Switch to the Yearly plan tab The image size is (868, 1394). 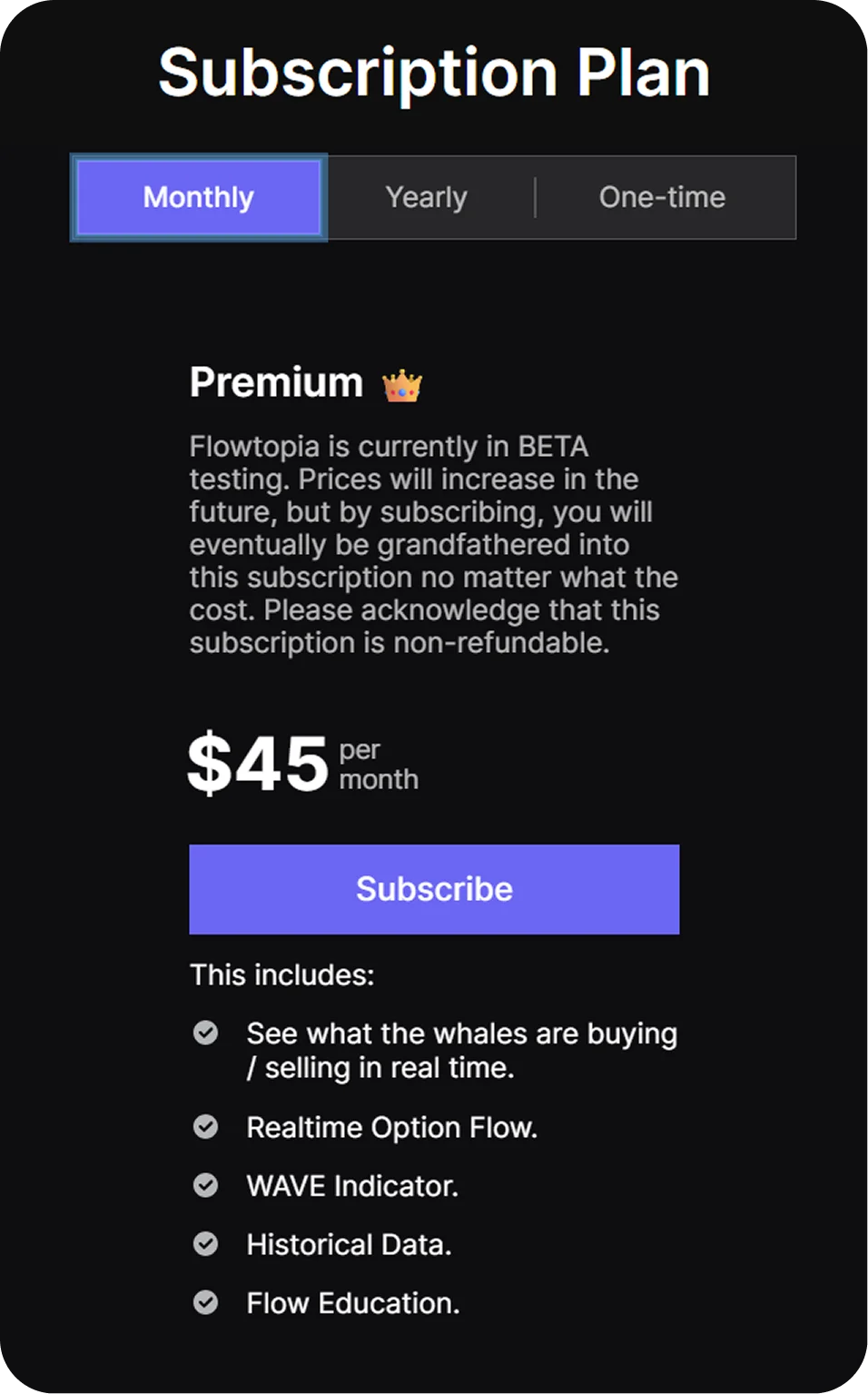click(x=426, y=197)
